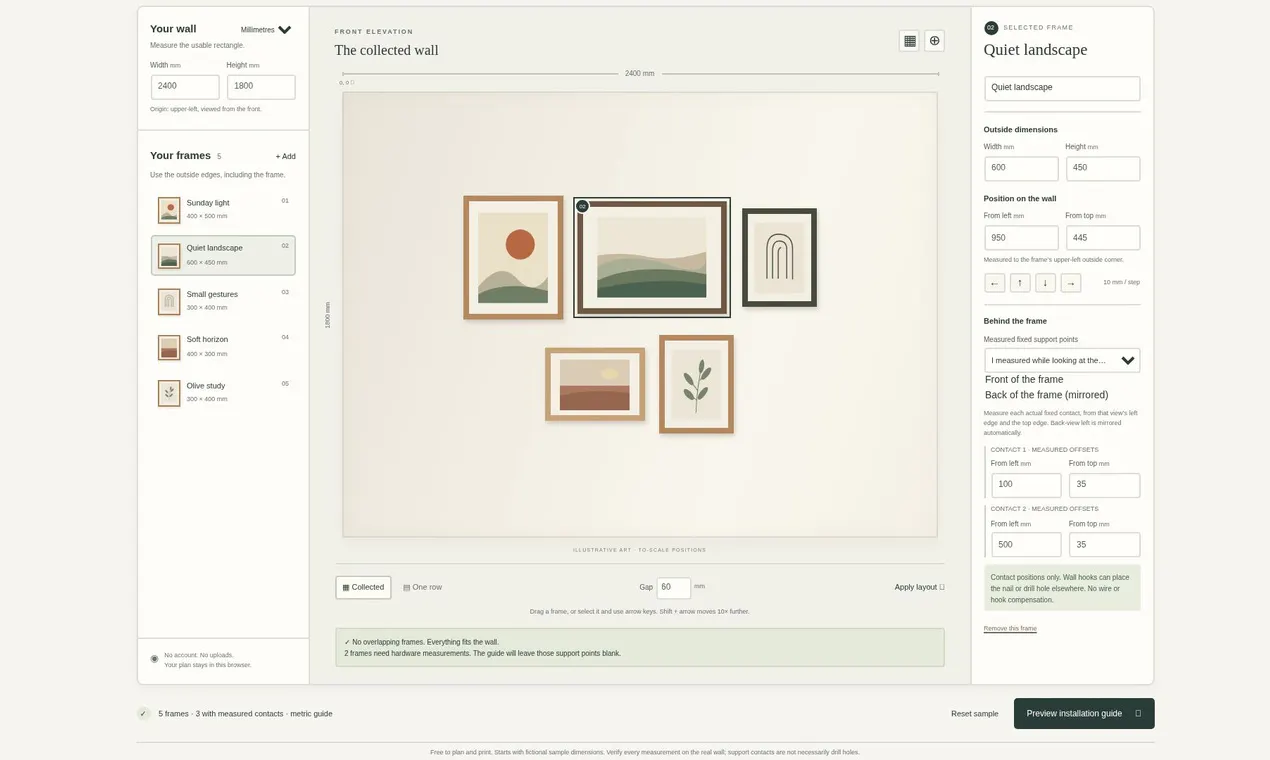
Task: Focus the wall Height field showing 1800
Action: point(261,87)
